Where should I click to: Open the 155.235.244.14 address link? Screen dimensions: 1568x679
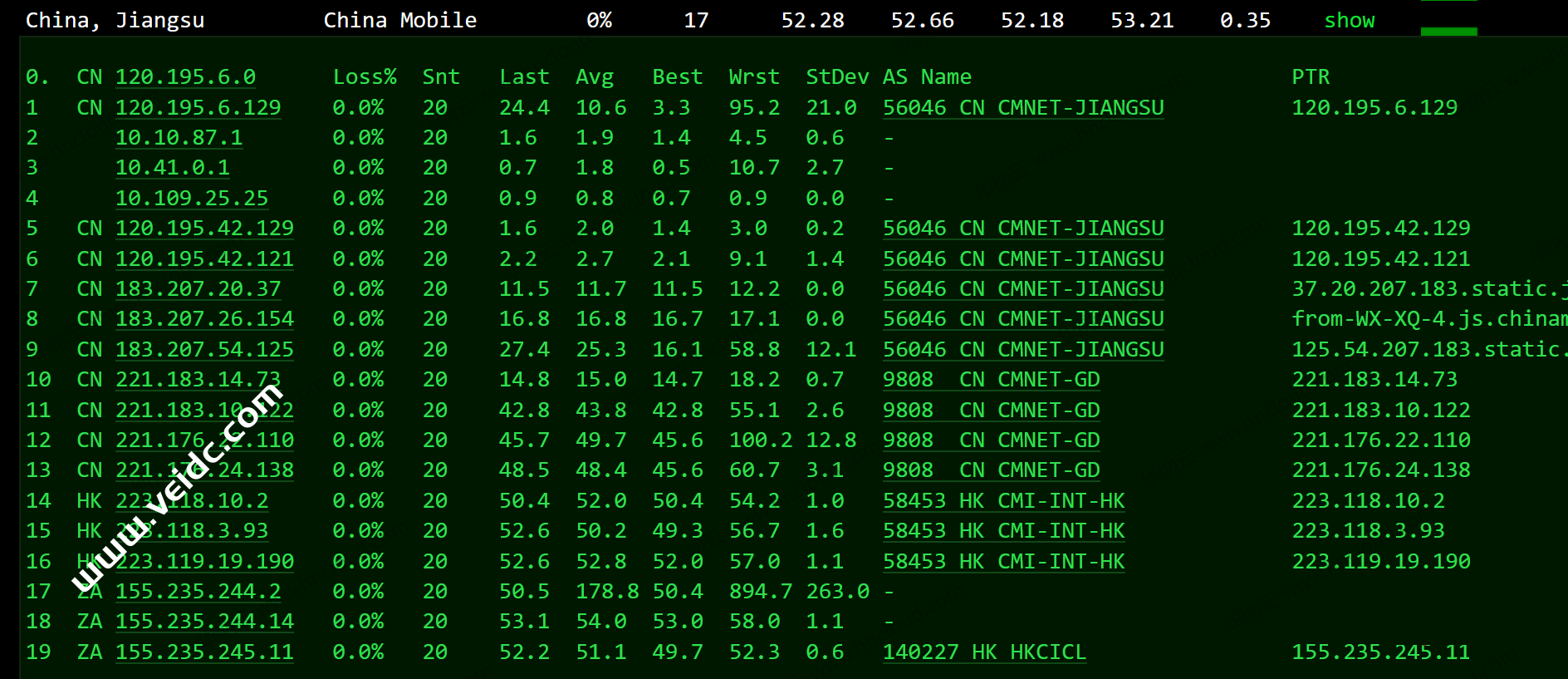(x=204, y=622)
